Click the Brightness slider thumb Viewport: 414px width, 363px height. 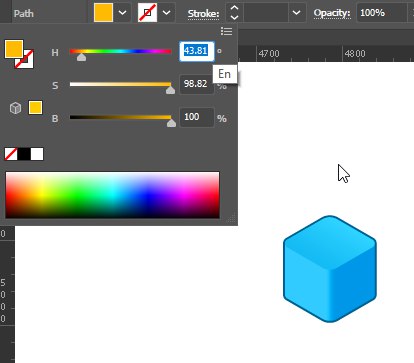(x=171, y=123)
